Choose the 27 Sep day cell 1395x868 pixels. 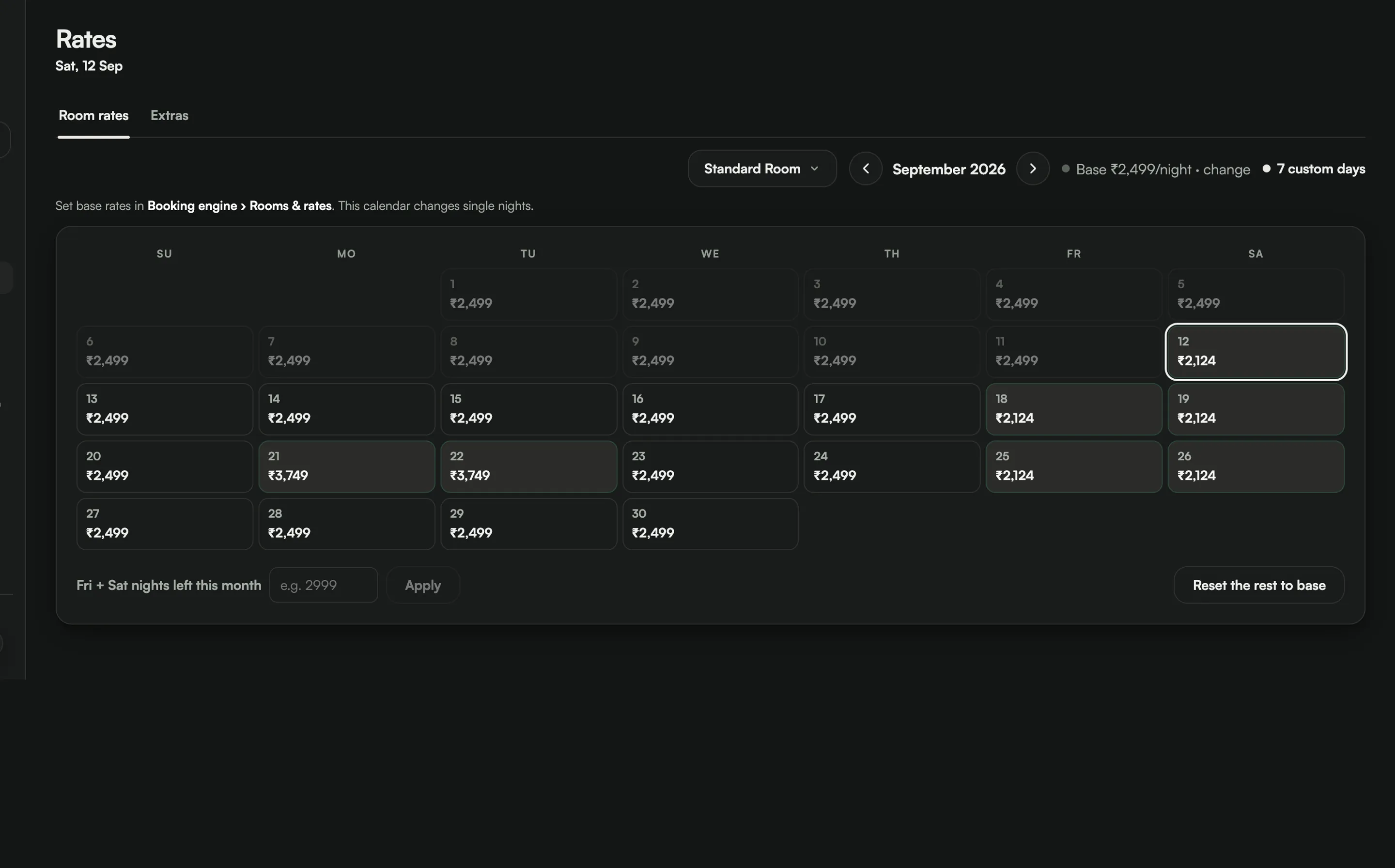[165, 524]
